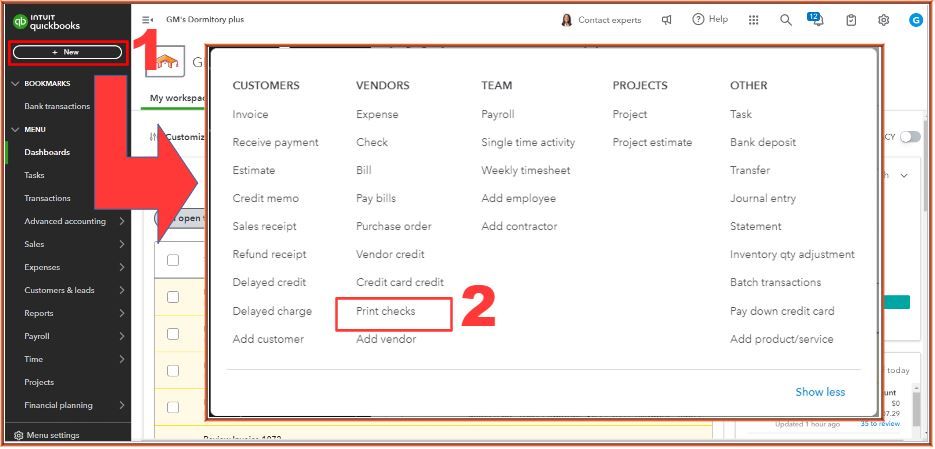Select Add product/service

(782, 339)
